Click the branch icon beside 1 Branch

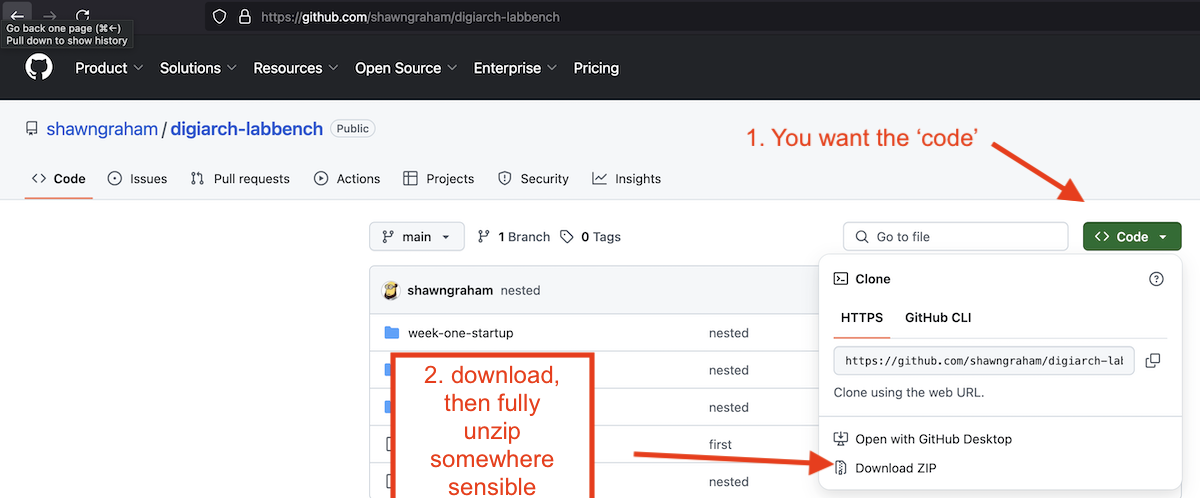click(484, 237)
